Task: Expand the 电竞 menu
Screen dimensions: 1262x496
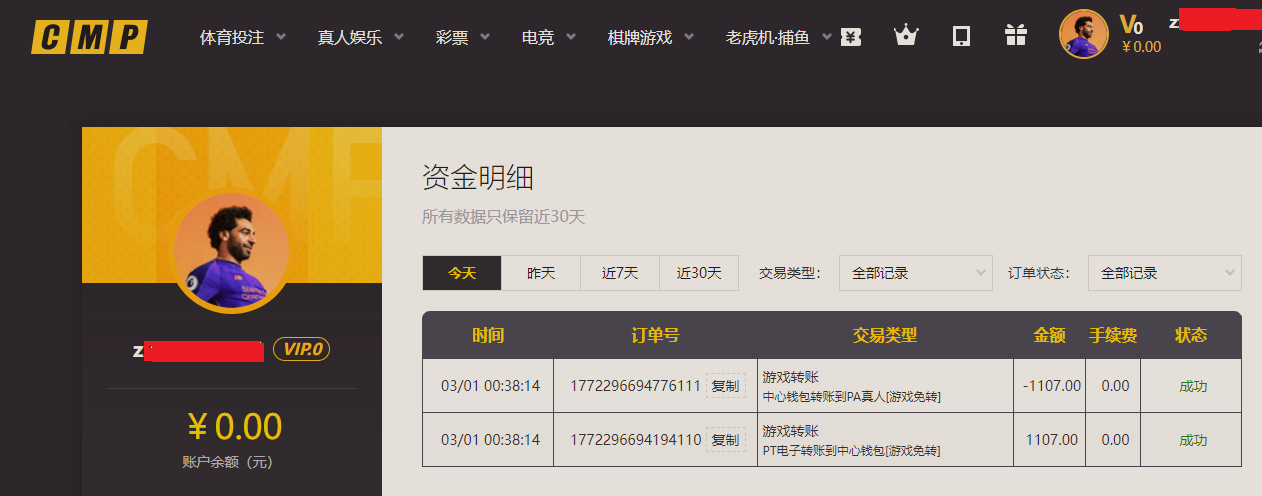Action: coord(549,37)
